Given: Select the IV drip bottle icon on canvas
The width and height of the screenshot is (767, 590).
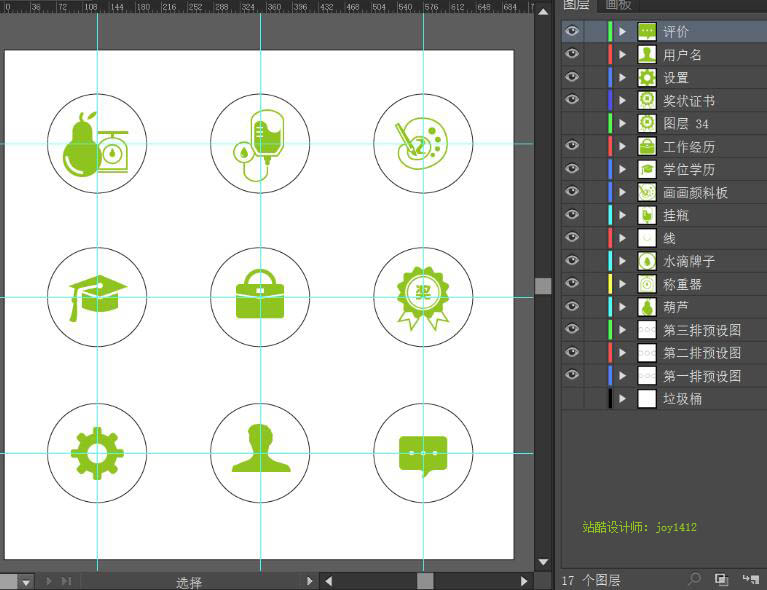Looking at the screenshot, I should (x=259, y=145).
